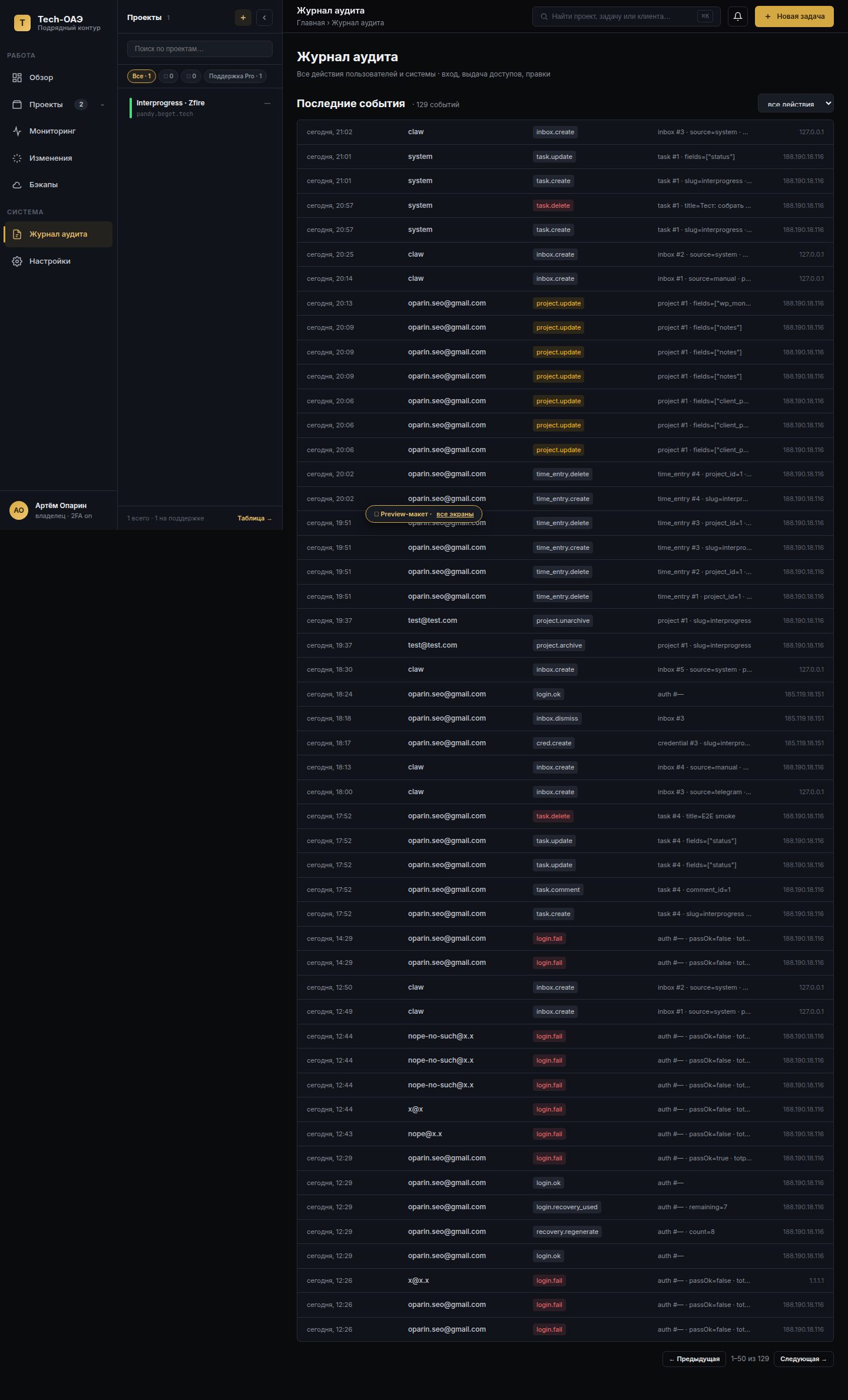Click the auth #— · count=8 detail
This screenshot has width=848, height=1400.
tap(686, 1232)
